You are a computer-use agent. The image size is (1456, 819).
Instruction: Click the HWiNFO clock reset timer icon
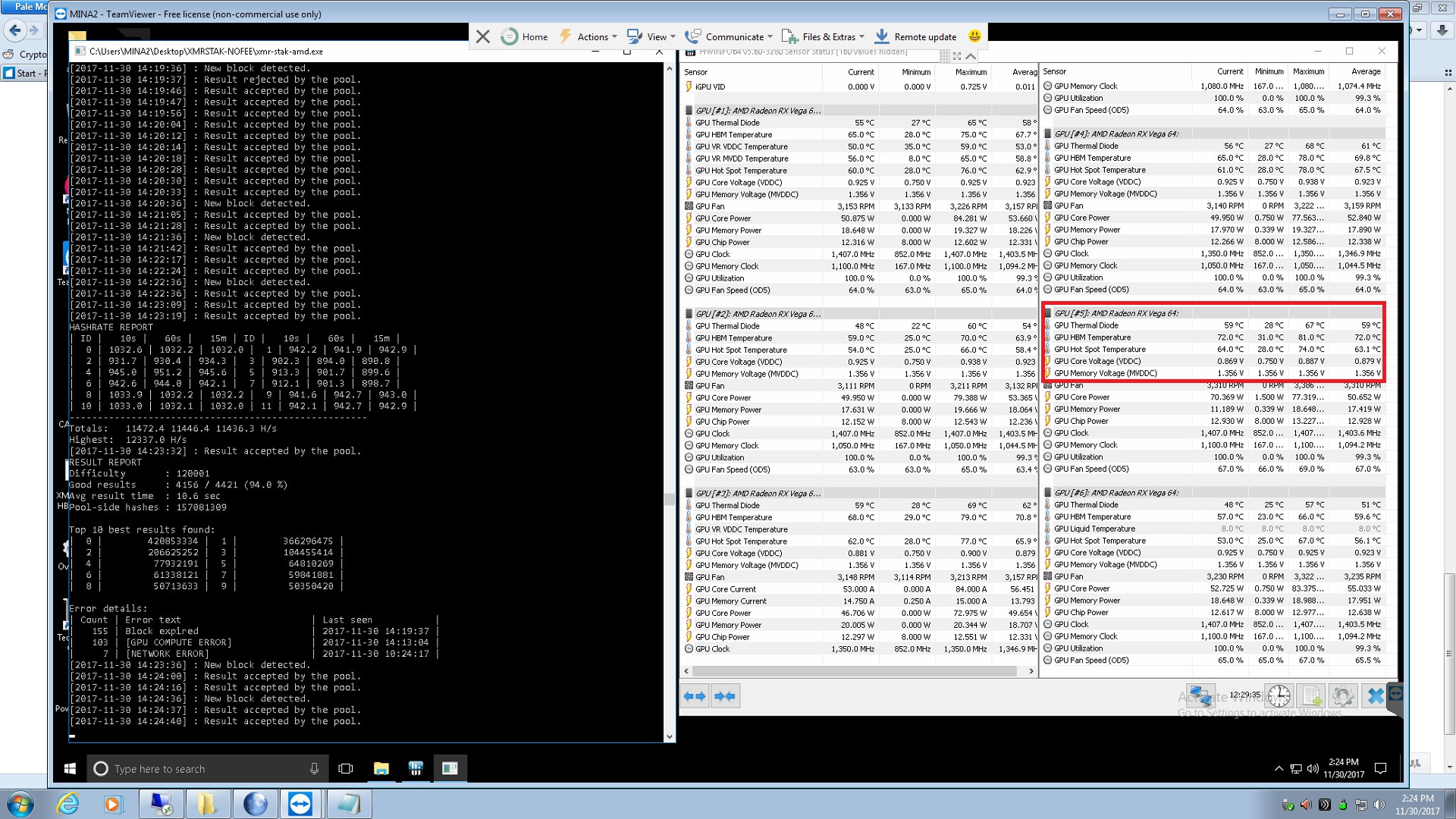(1279, 695)
